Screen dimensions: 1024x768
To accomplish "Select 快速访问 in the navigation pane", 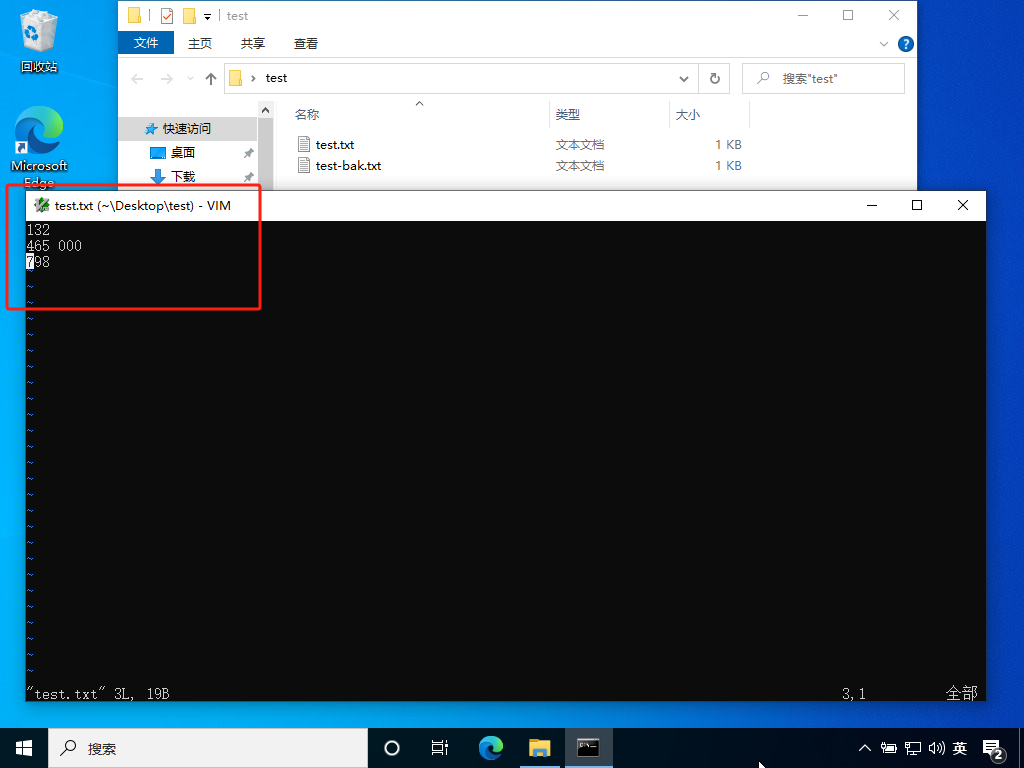I will click(186, 129).
